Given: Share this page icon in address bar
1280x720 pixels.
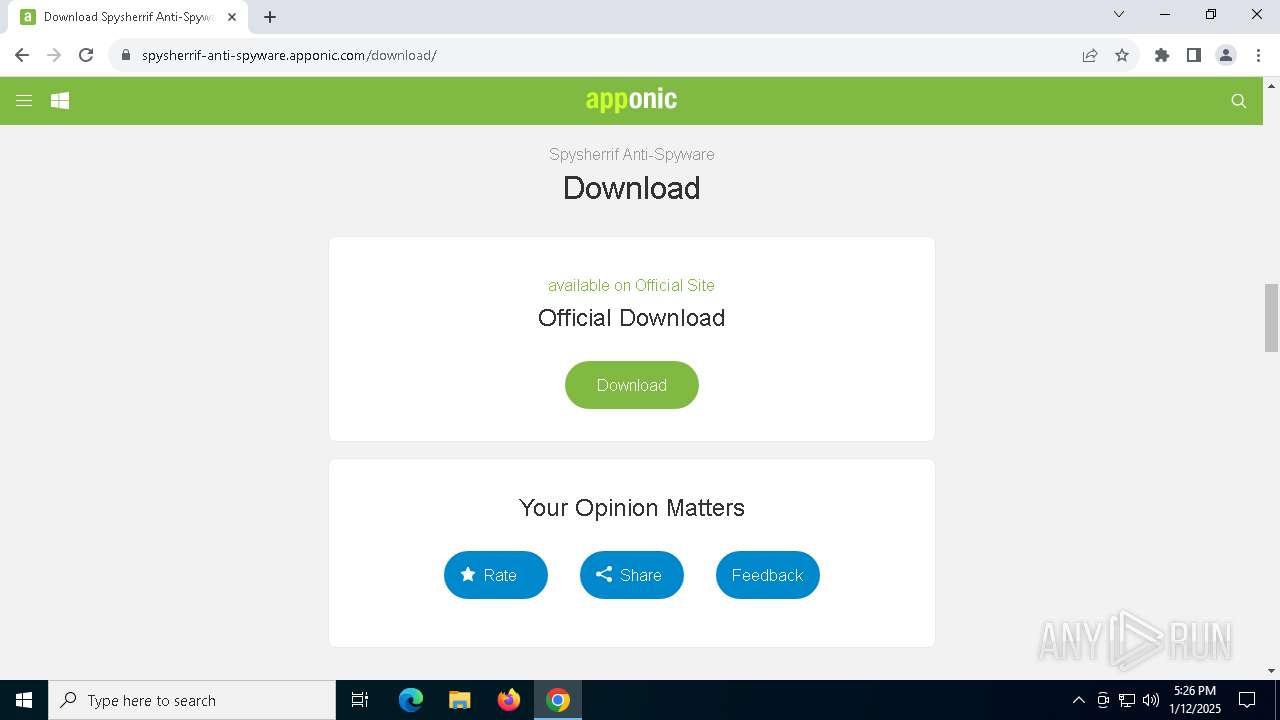Looking at the screenshot, I should click(x=1090, y=55).
